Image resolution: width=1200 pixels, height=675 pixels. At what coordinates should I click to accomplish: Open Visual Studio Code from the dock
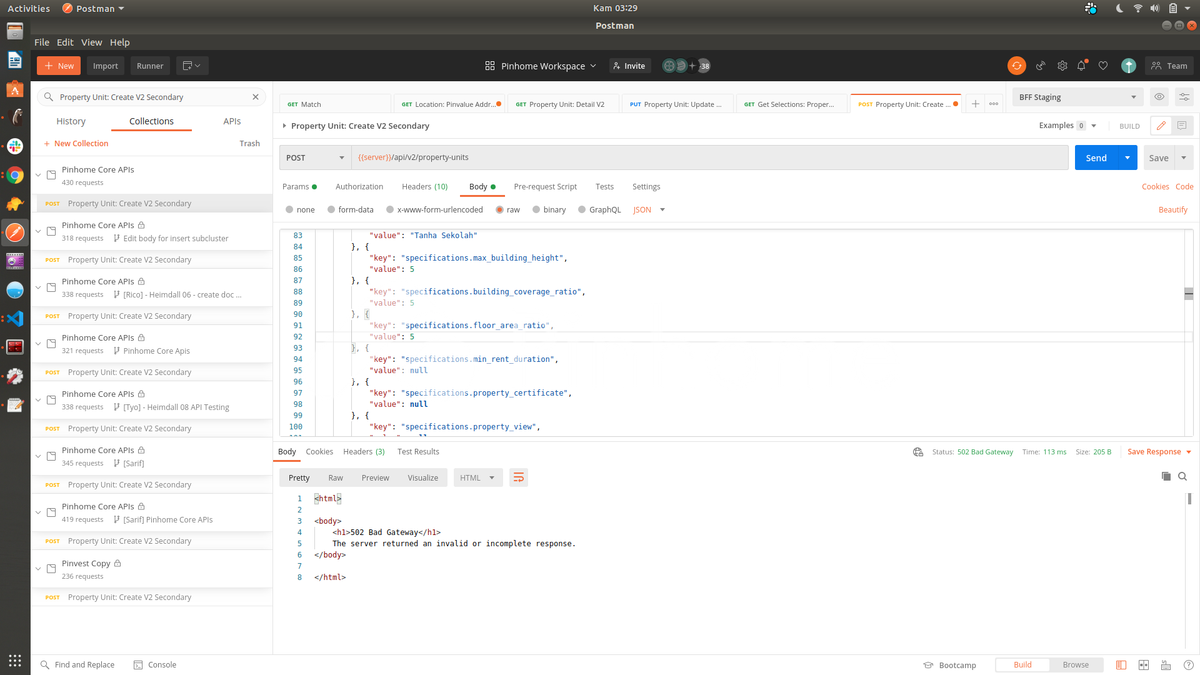coord(15,319)
